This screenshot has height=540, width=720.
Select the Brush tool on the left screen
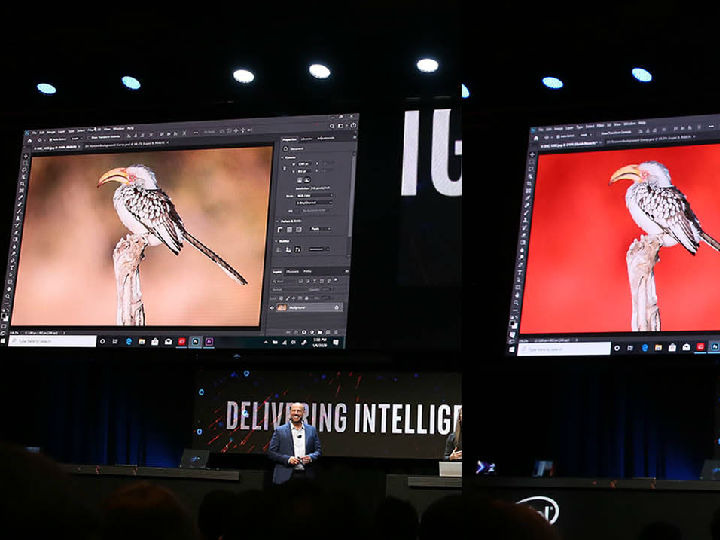[x=19, y=211]
